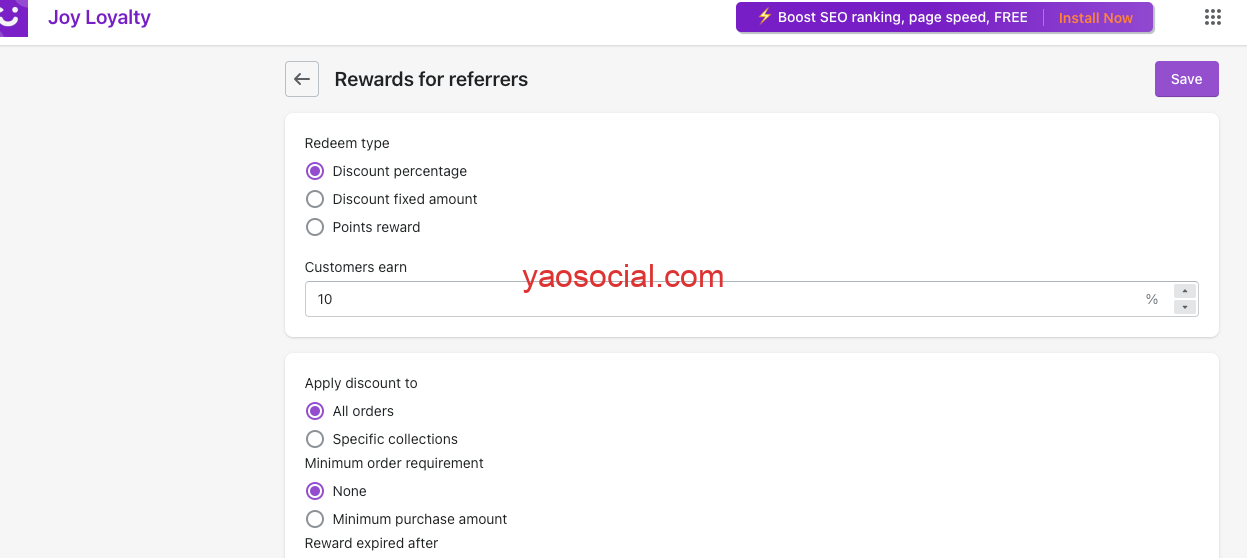Click the Install Now link

pos(1095,18)
